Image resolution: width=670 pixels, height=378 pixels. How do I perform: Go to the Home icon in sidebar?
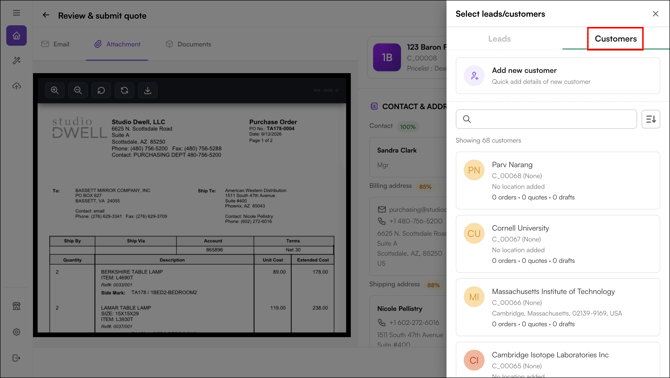point(17,35)
